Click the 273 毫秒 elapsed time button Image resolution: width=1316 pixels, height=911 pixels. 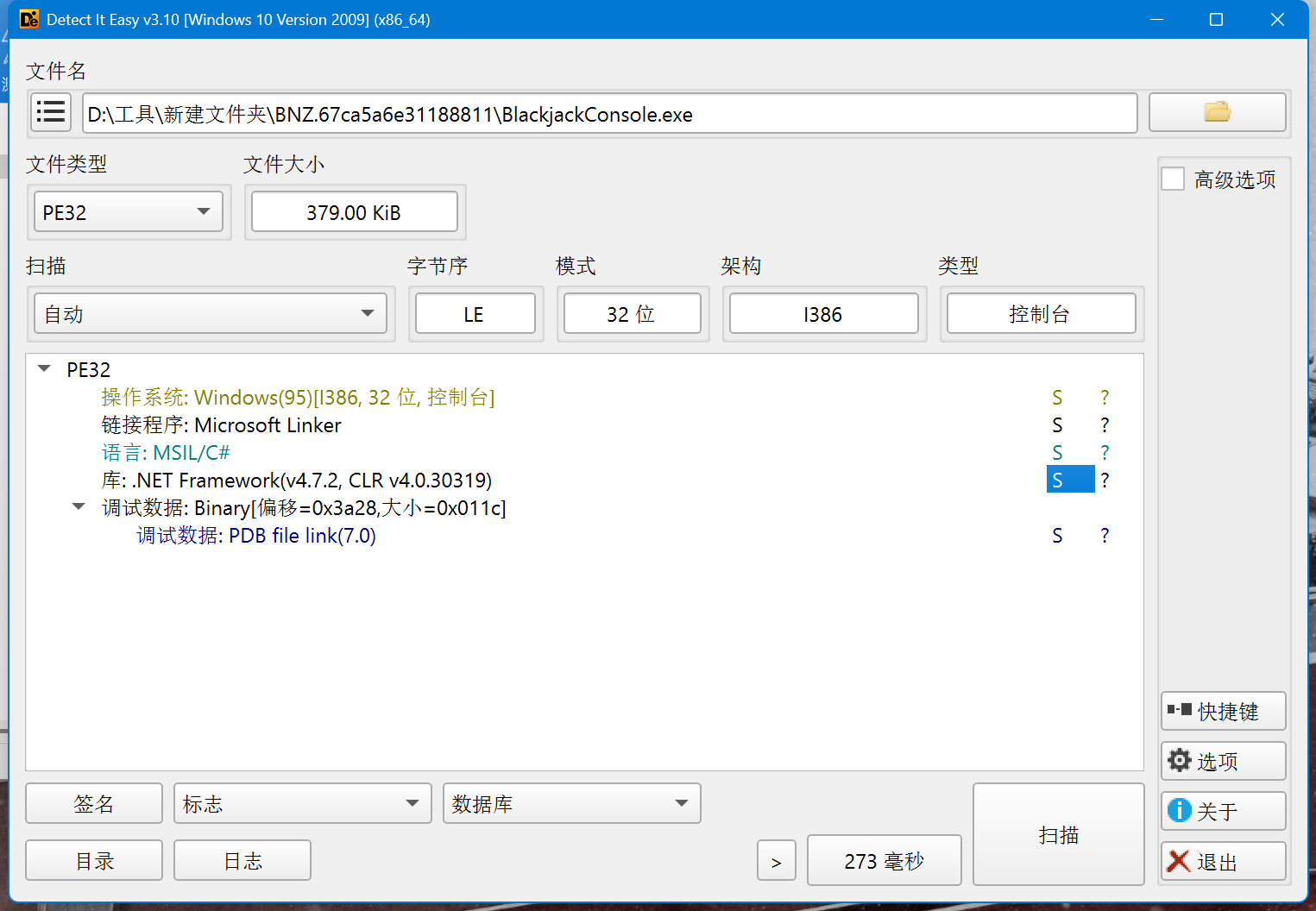coord(884,860)
